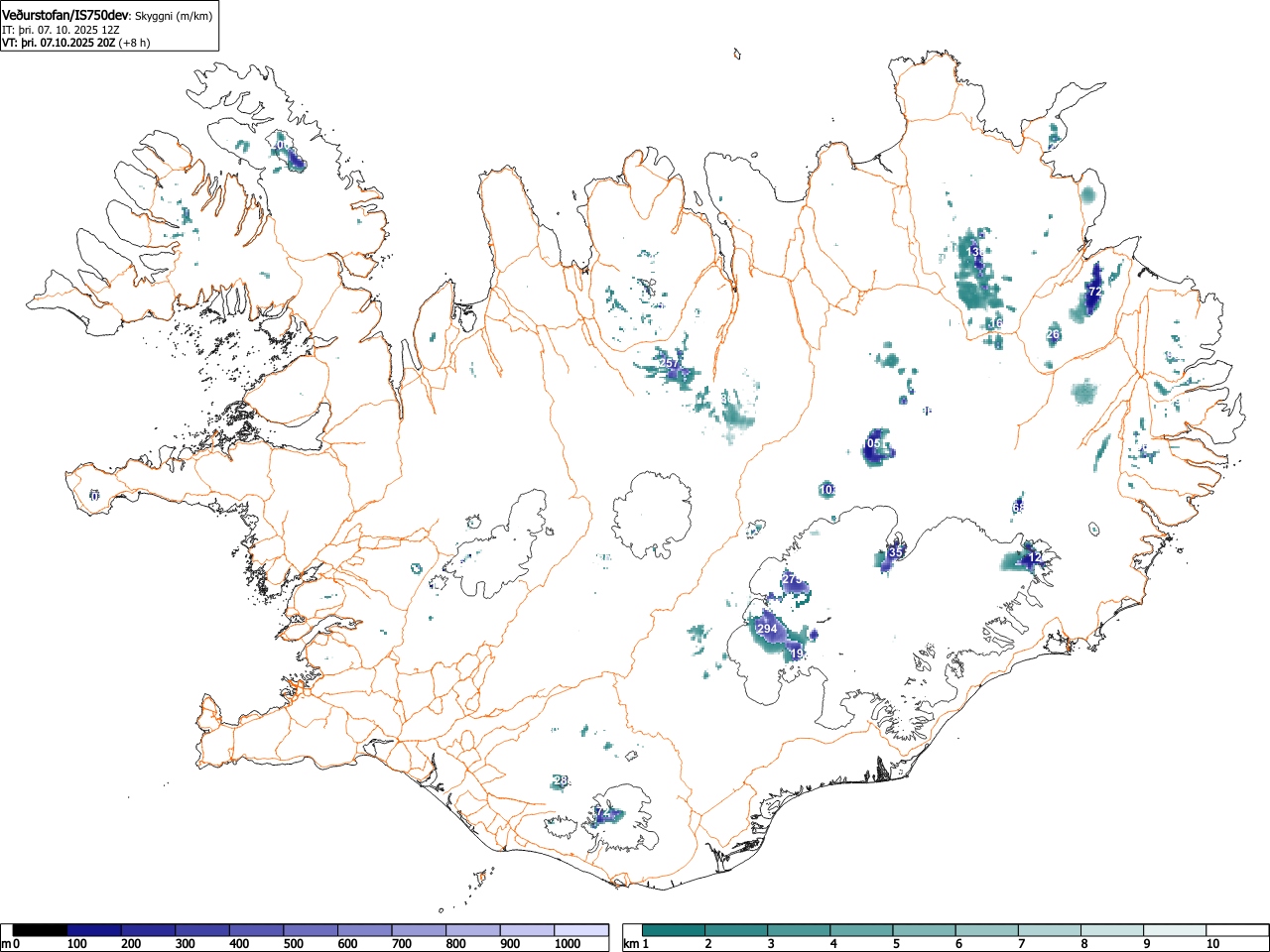Click the '16' visibility value in northeast
The image size is (1270, 952).
point(996,323)
